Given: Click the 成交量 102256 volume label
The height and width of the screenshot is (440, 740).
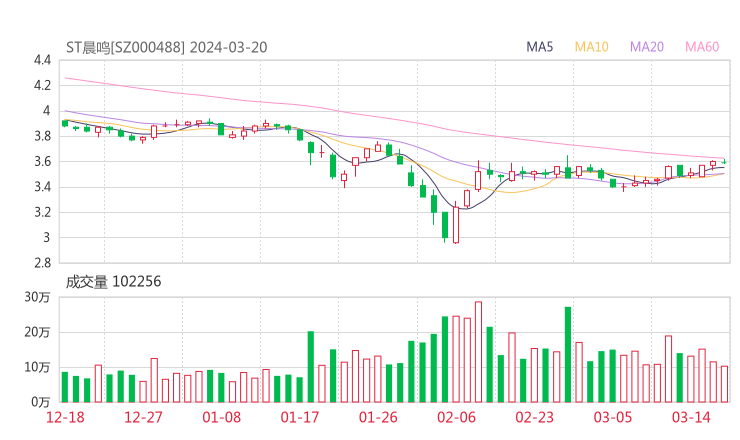Looking at the screenshot, I should point(113,281).
